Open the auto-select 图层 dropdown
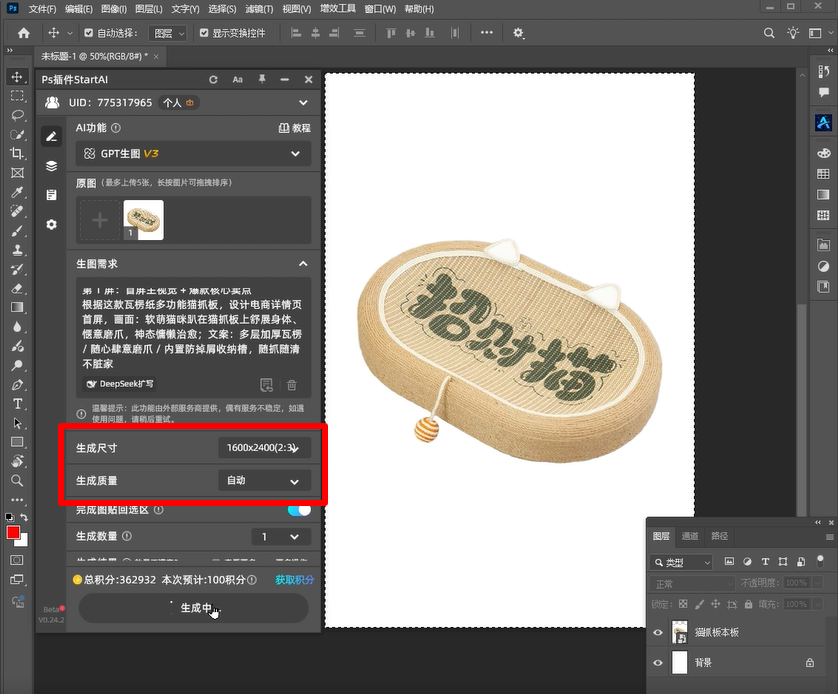The image size is (838, 694). tap(168, 33)
